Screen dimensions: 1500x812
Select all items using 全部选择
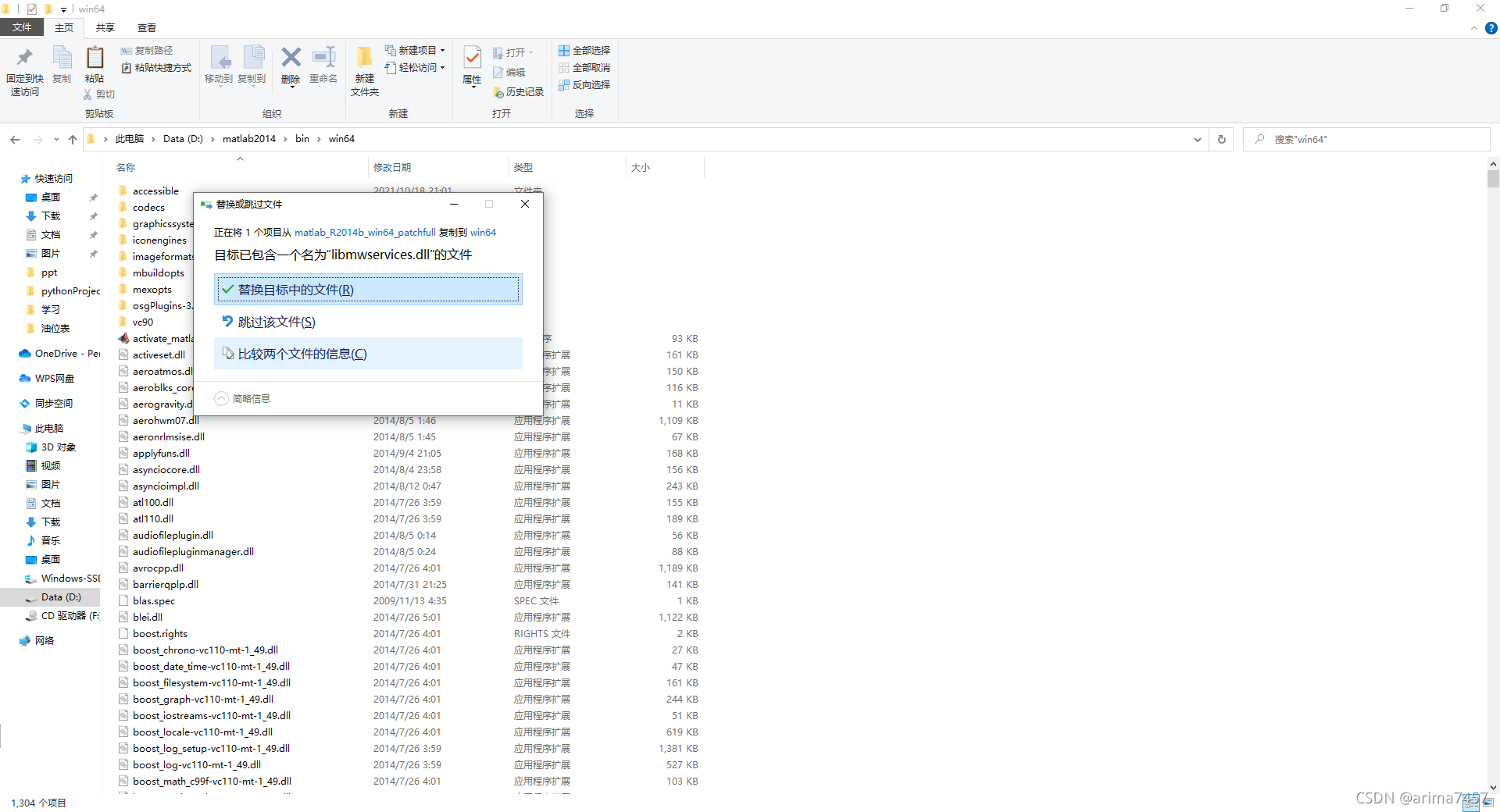[x=585, y=50]
